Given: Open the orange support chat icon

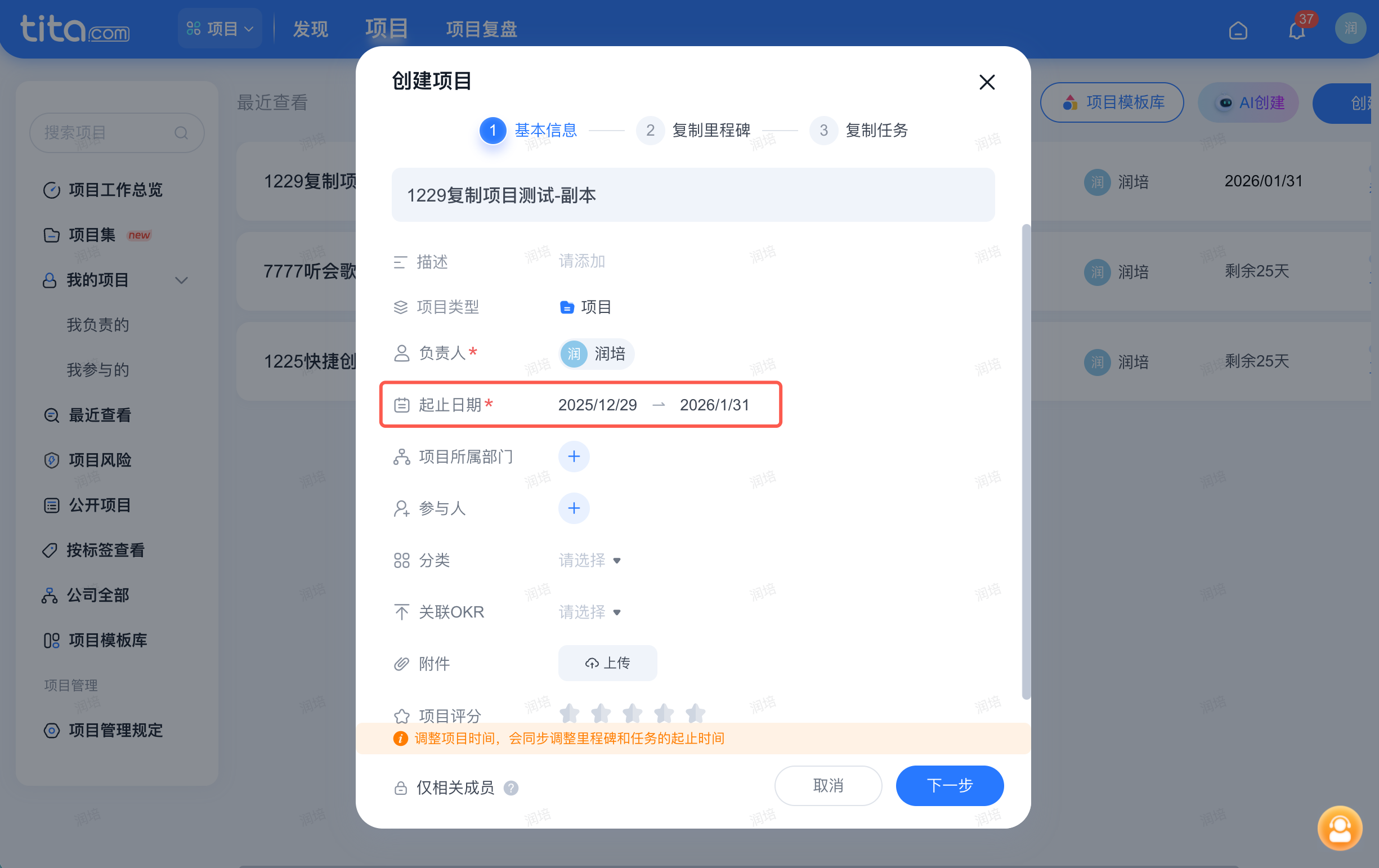Looking at the screenshot, I should (x=1340, y=827).
